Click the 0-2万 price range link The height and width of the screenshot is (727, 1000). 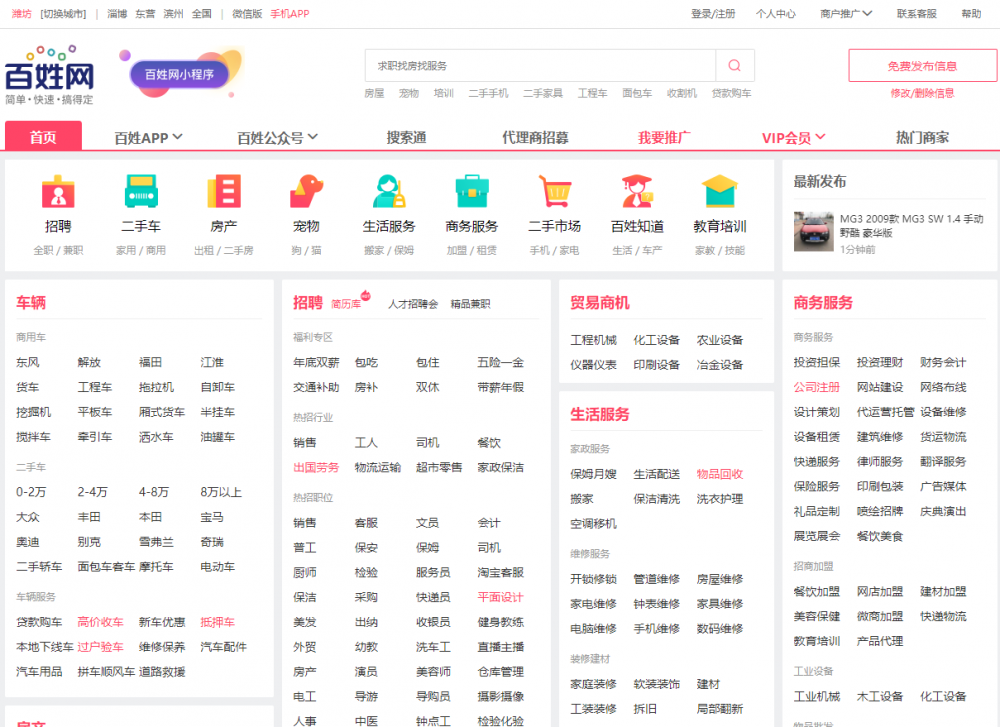(x=31, y=492)
